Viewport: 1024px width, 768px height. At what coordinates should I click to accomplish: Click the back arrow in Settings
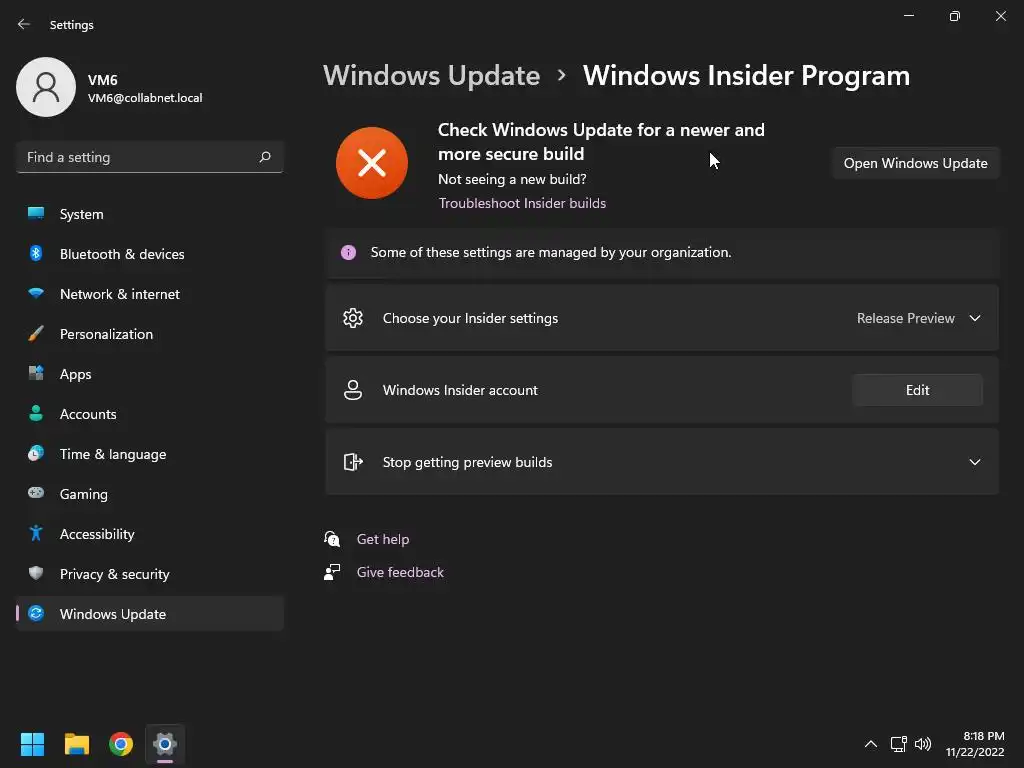(24, 25)
